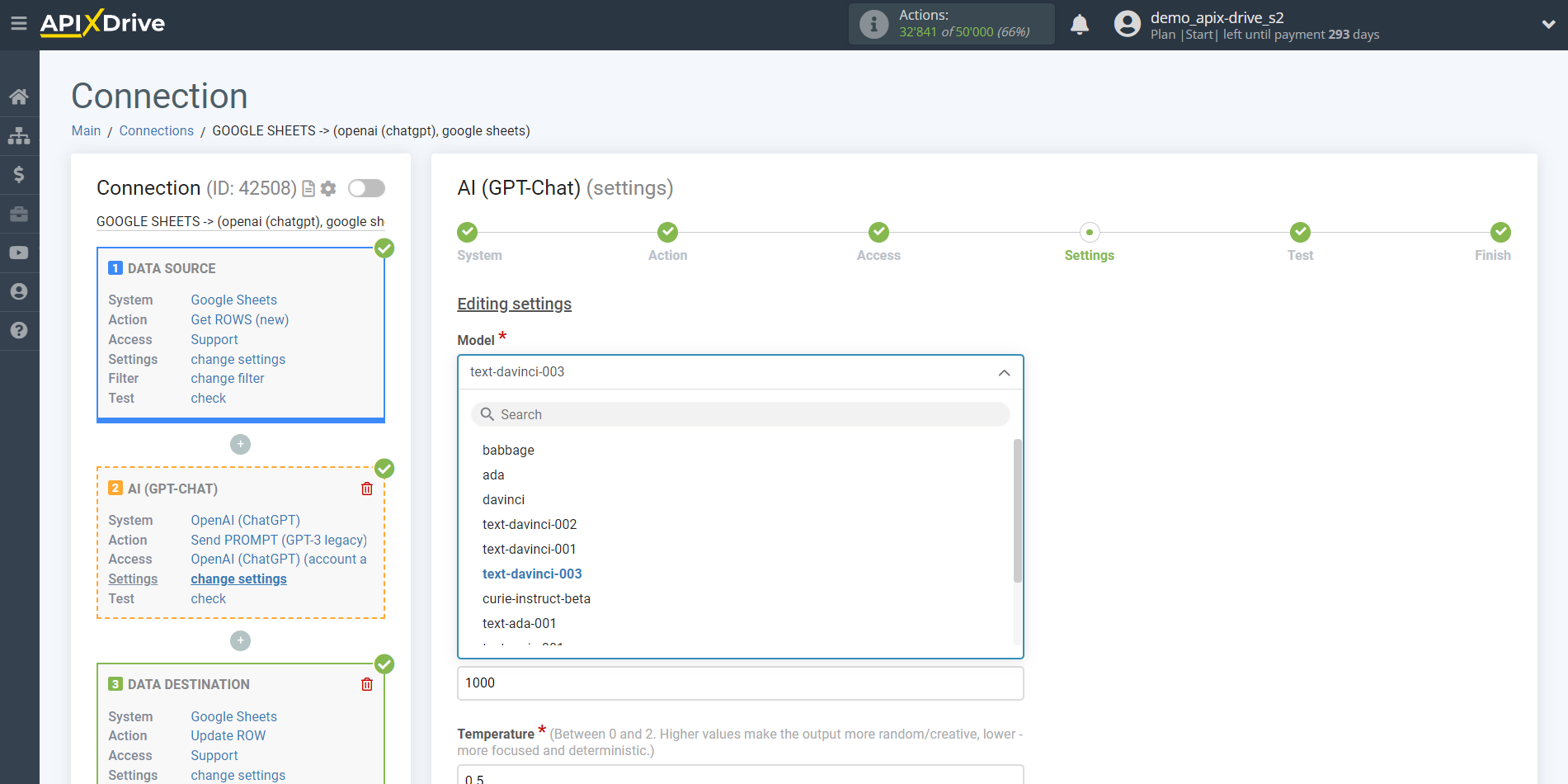Click Get ROWS (new) action link
Image resolution: width=1568 pixels, height=784 pixels.
(x=240, y=319)
